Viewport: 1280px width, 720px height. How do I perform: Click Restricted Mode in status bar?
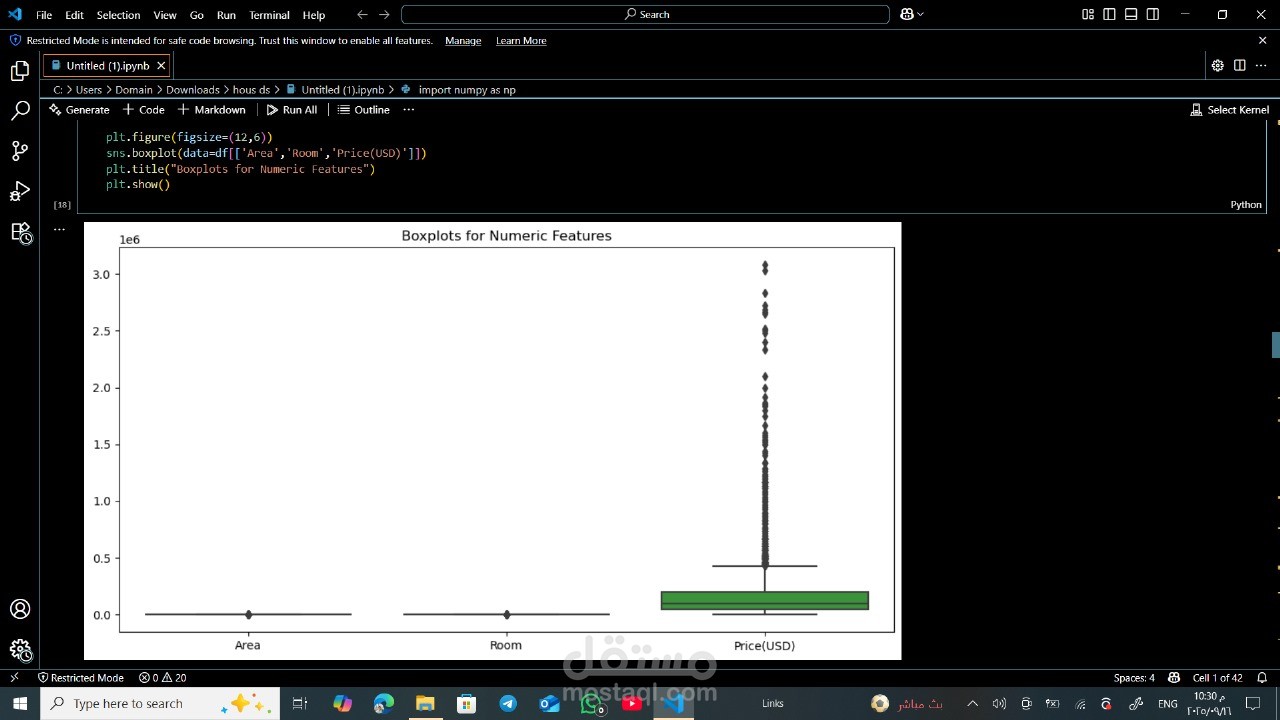pyautogui.click(x=80, y=678)
